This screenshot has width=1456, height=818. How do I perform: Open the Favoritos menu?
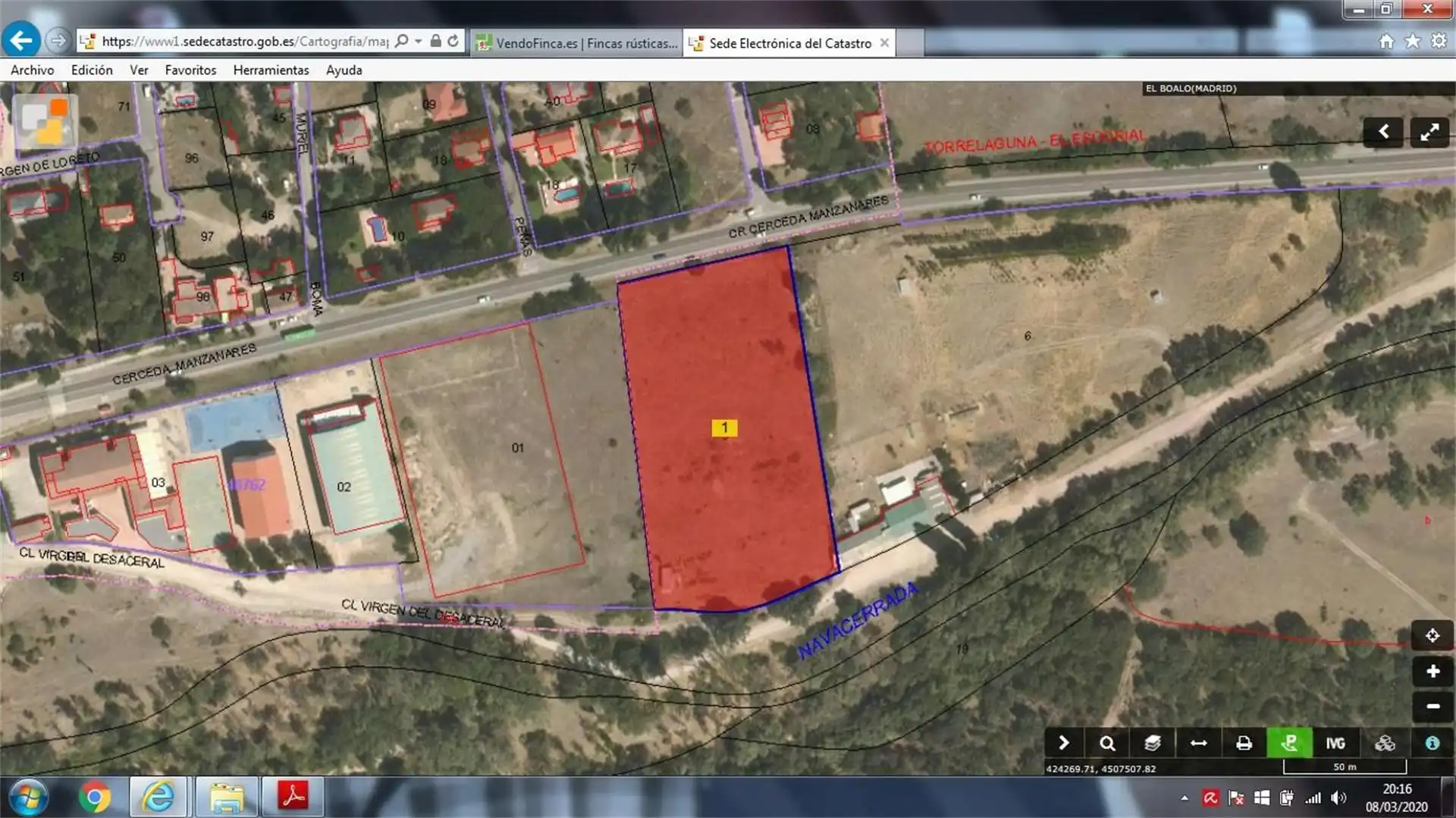click(x=190, y=70)
